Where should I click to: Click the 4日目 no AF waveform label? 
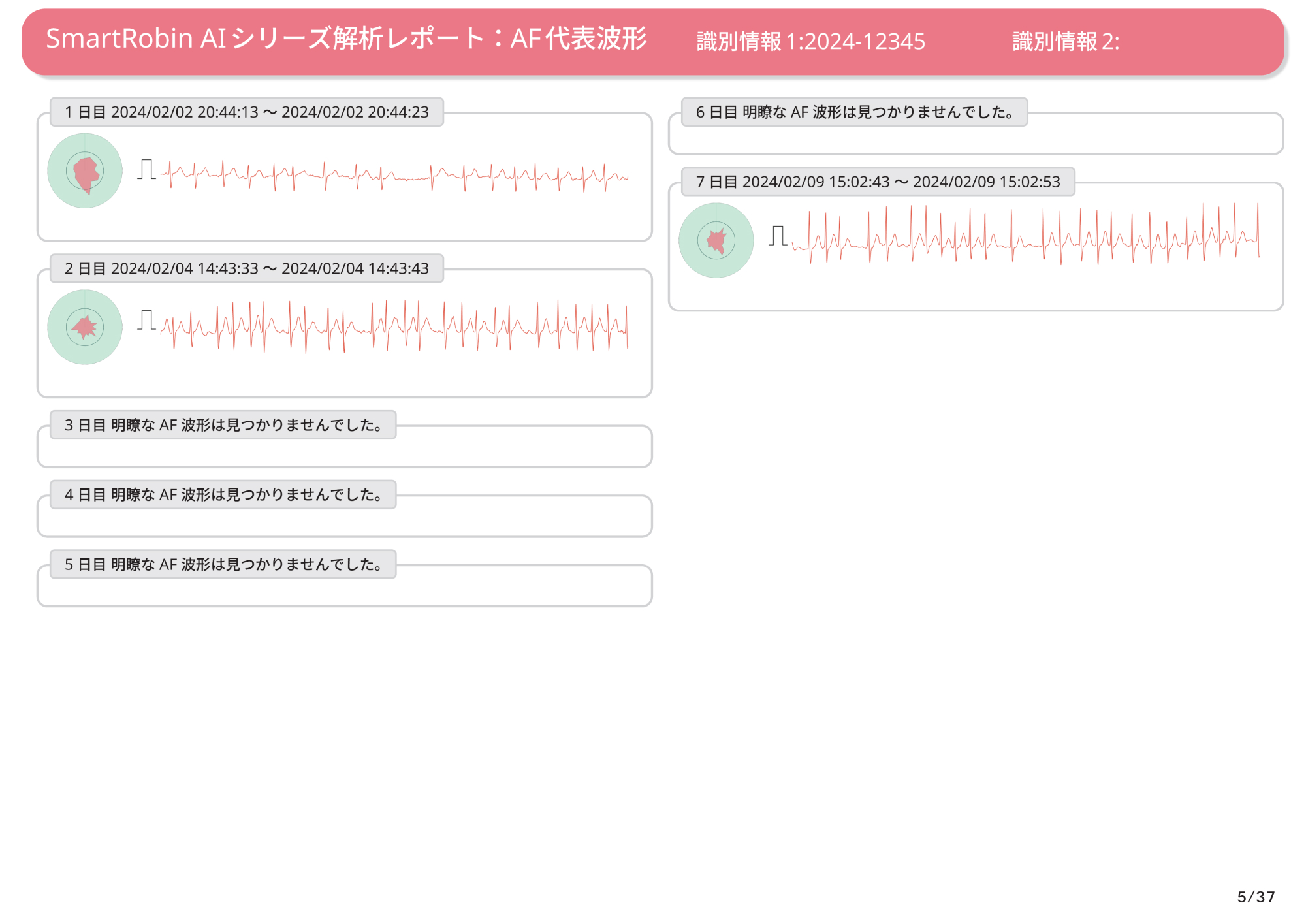223,495
